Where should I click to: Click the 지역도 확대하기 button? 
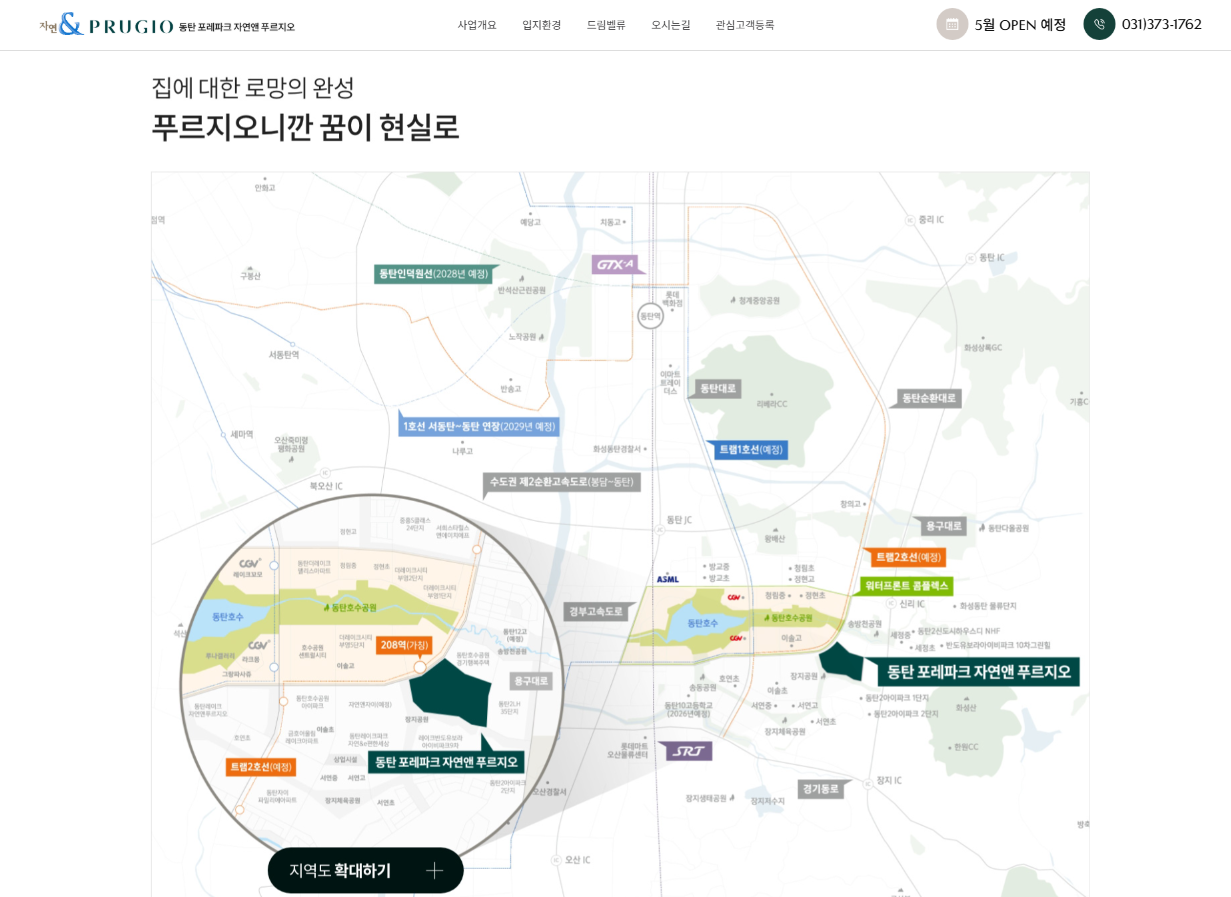(365, 870)
